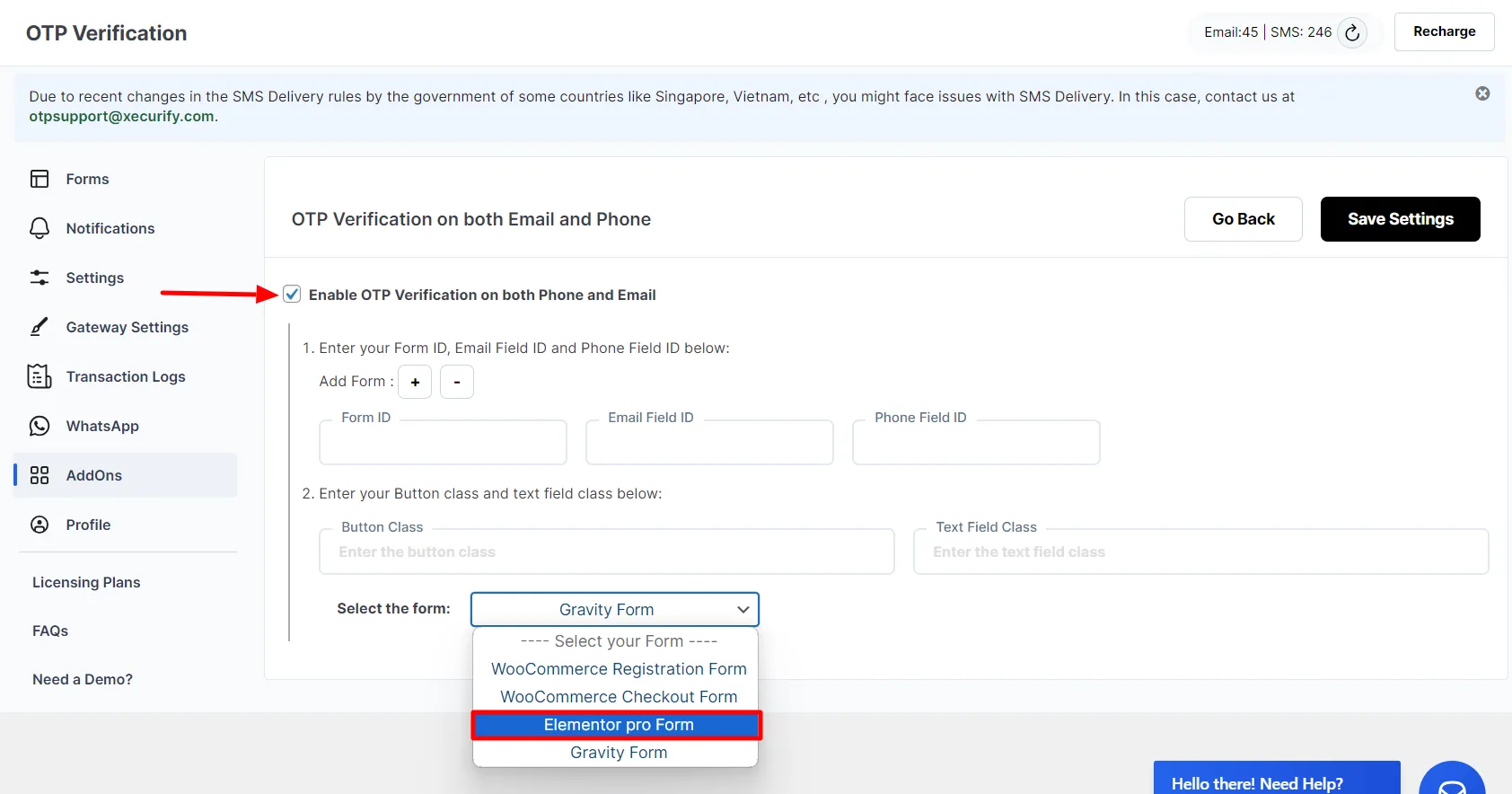Focus the Phone Field ID input
The height and width of the screenshot is (794, 1512).
976,442
